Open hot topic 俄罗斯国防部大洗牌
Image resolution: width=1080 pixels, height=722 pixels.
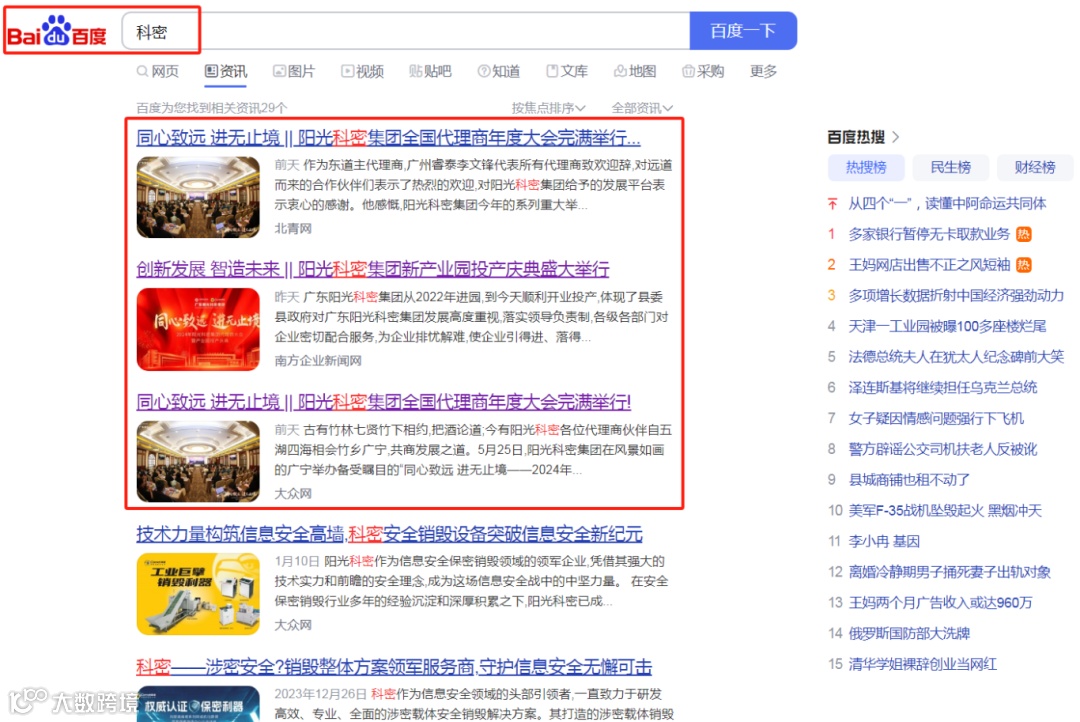pos(909,633)
